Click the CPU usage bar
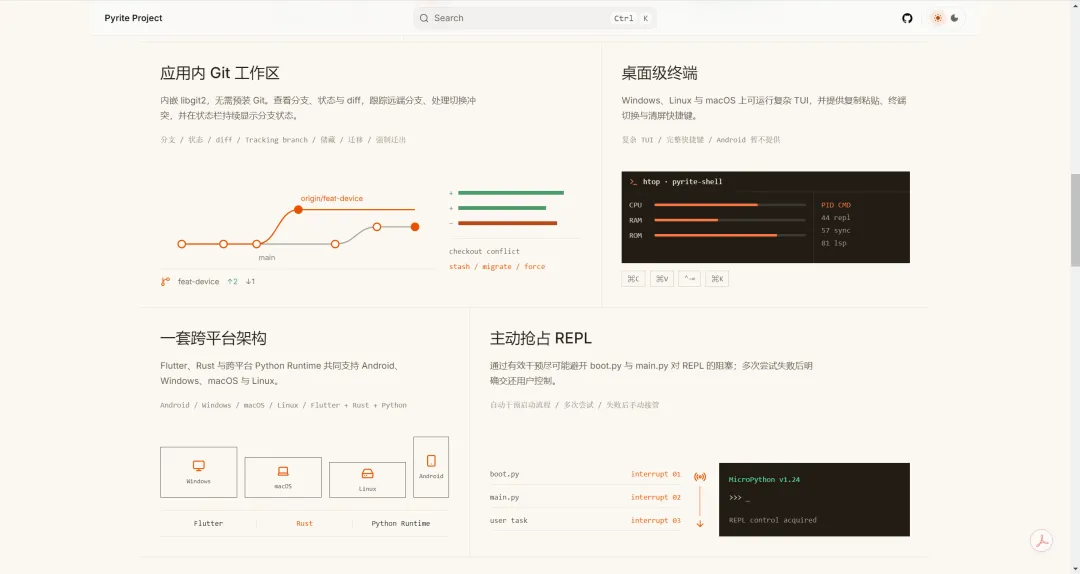 [730, 205]
